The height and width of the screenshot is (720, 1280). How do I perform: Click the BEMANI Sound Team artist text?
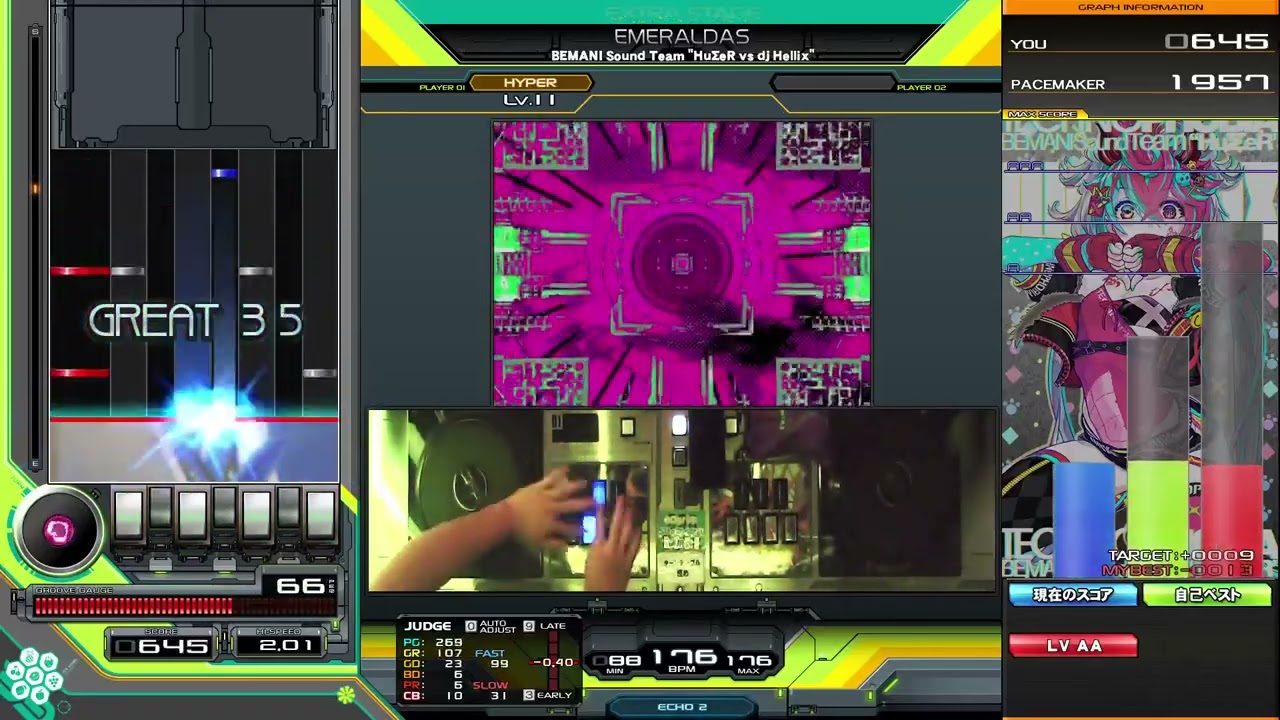coord(682,56)
